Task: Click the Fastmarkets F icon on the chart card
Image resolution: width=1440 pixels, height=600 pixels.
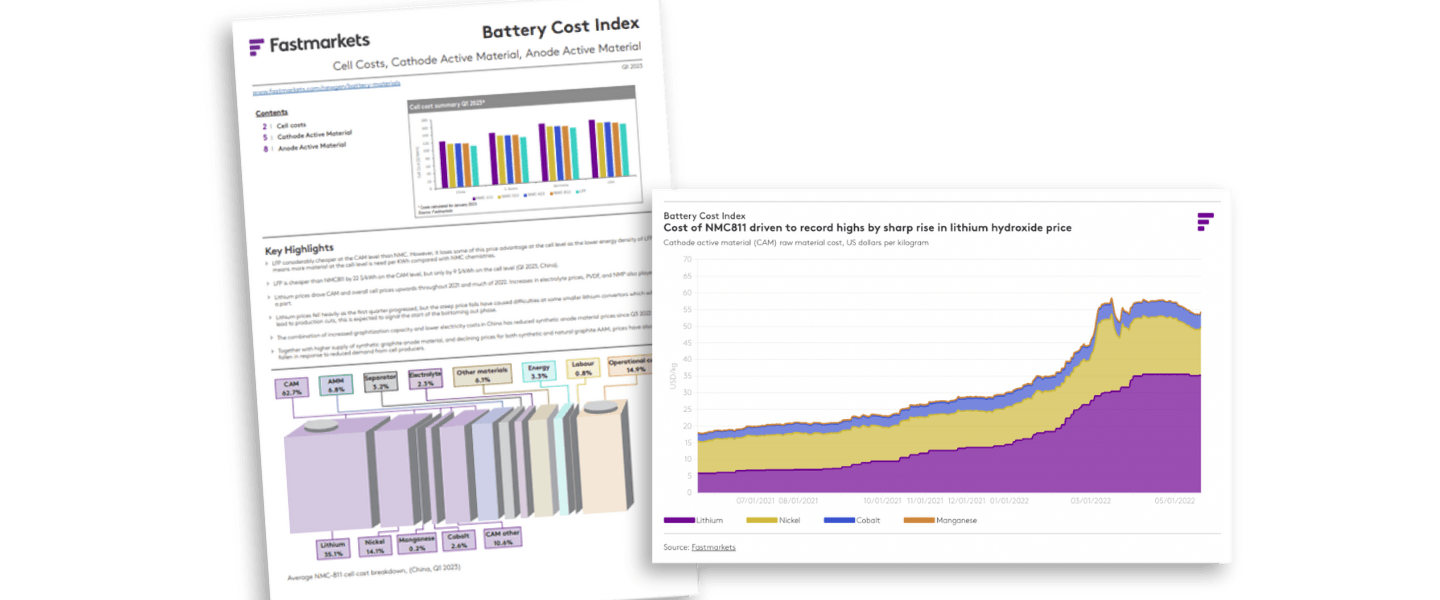Action: click(x=1205, y=222)
